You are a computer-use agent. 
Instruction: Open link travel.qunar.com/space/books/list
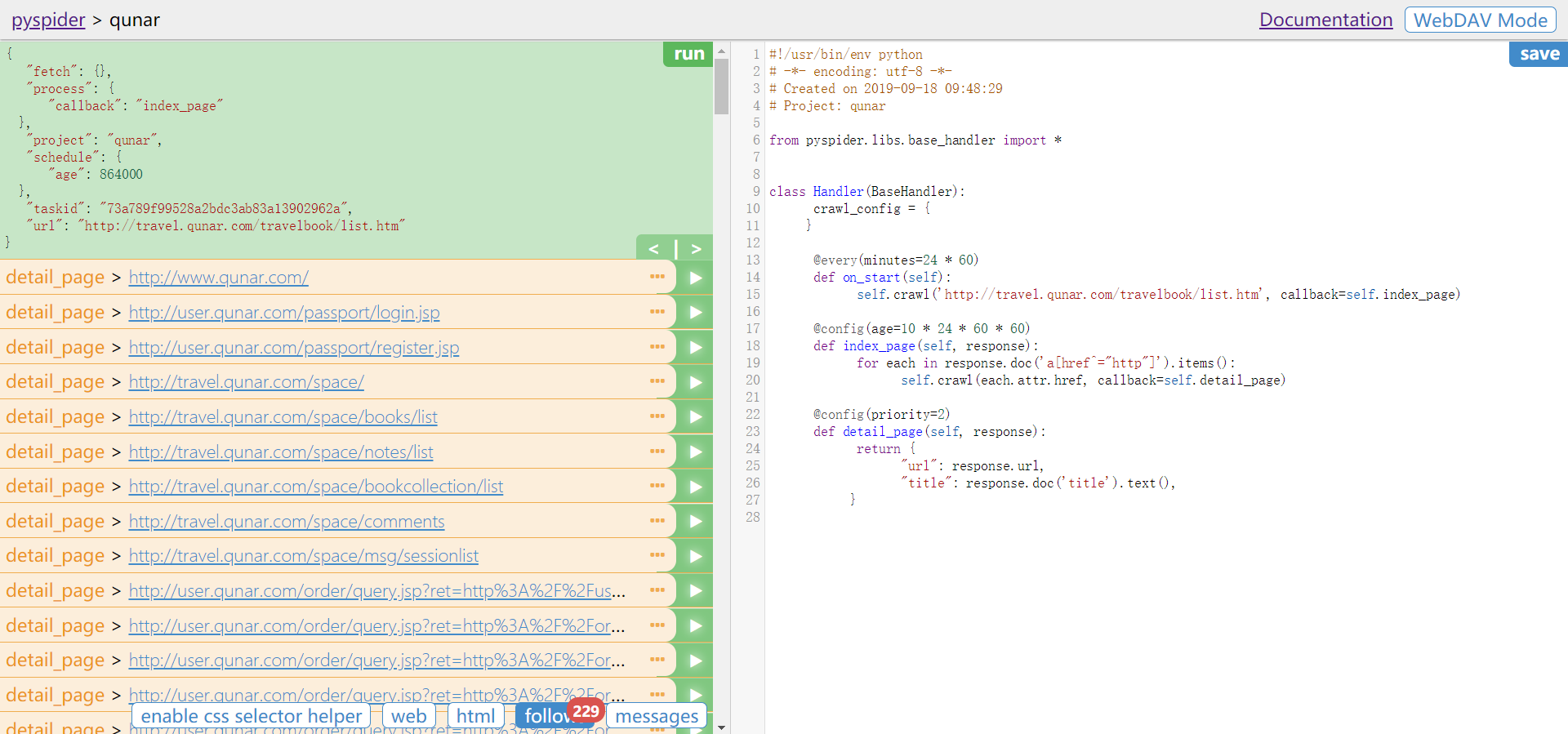pos(283,417)
